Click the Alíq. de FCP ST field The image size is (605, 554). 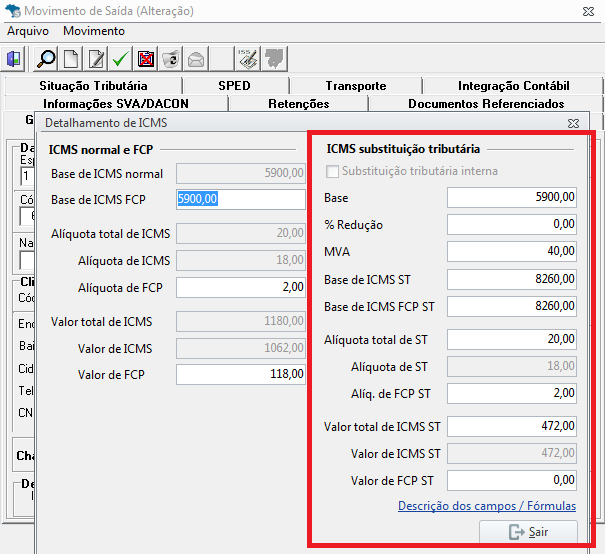click(512, 394)
